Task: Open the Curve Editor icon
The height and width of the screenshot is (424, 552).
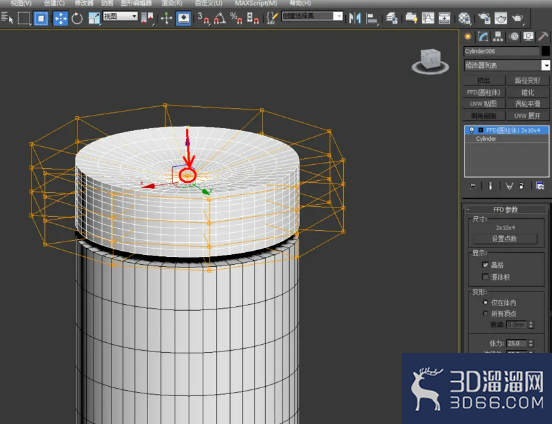Action: tap(428, 18)
